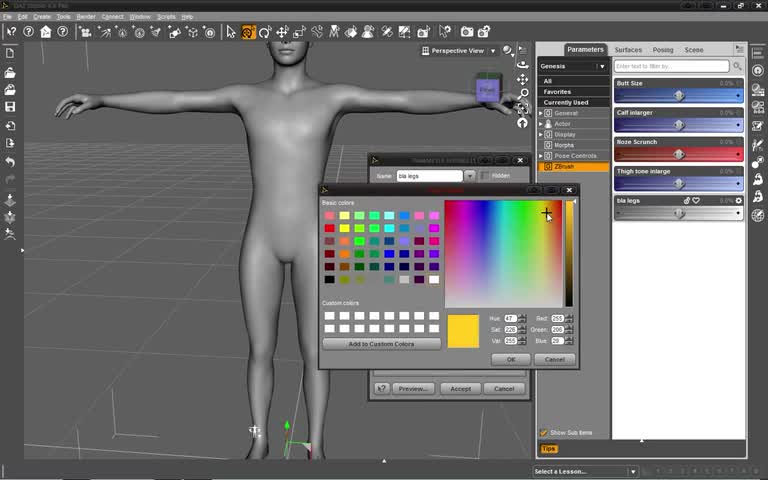This screenshot has height=480, width=768.
Task: Toggle the Hidden checkbox in the dialog
Action: [485, 176]
